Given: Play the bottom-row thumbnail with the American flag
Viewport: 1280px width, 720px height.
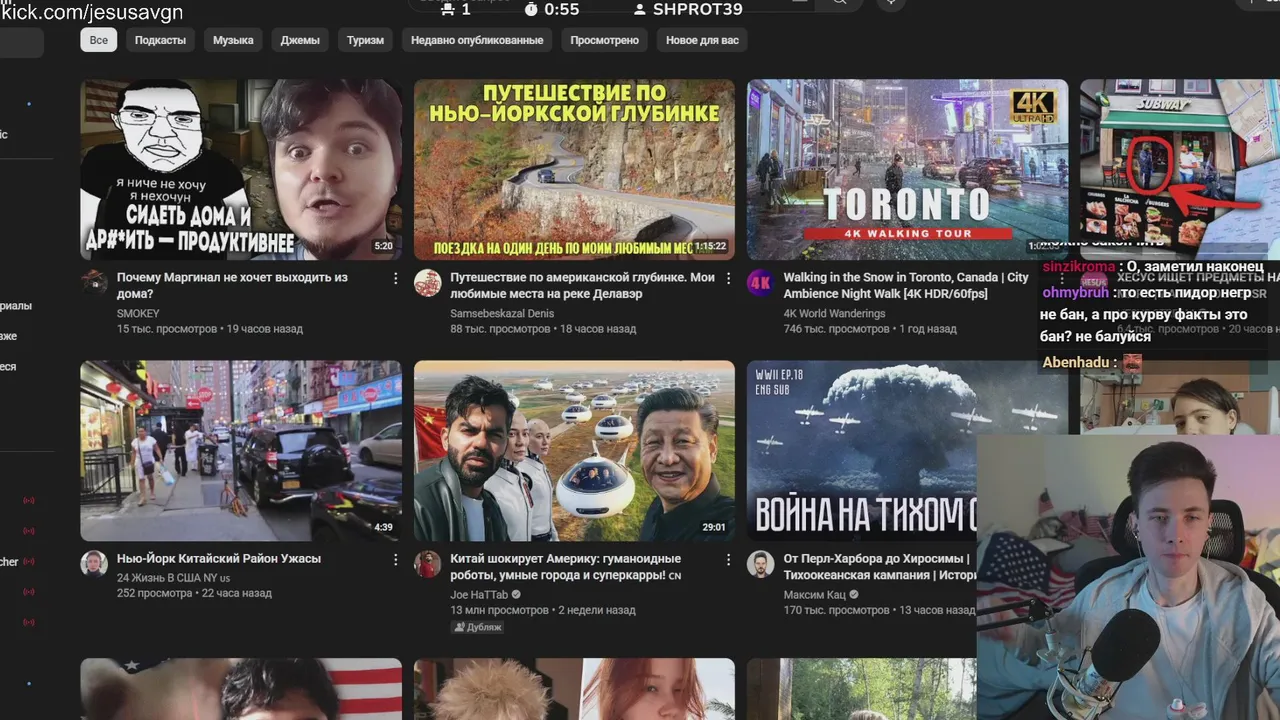Looking at the screenshot, I should pos(241,689).
